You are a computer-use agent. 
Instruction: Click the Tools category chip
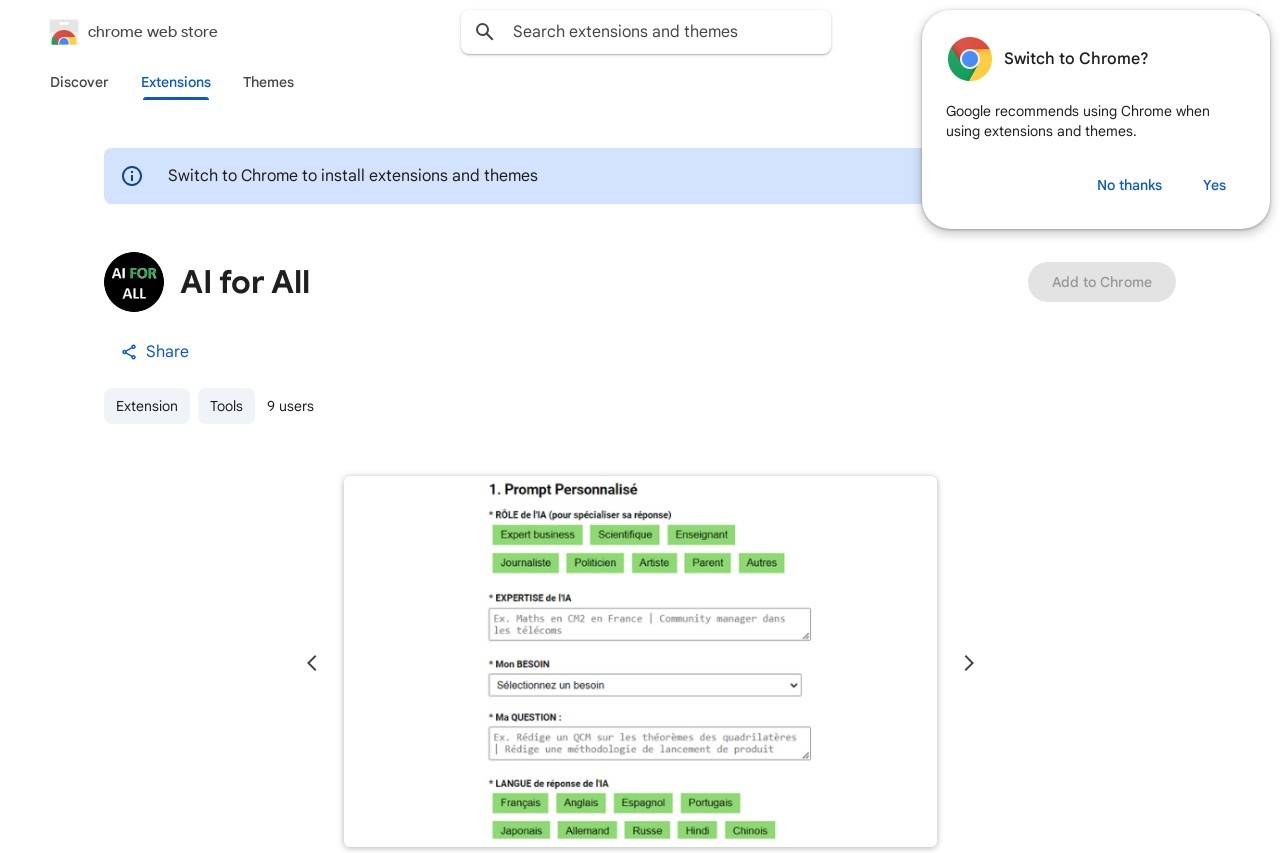[226, 406]
